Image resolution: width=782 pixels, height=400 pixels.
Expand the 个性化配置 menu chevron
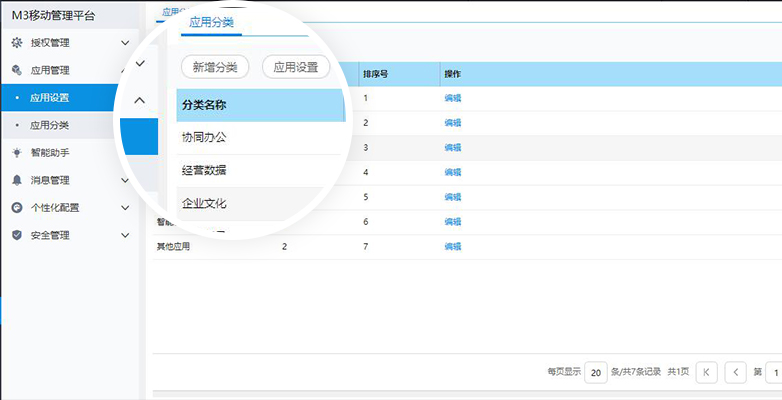point(125,207)
